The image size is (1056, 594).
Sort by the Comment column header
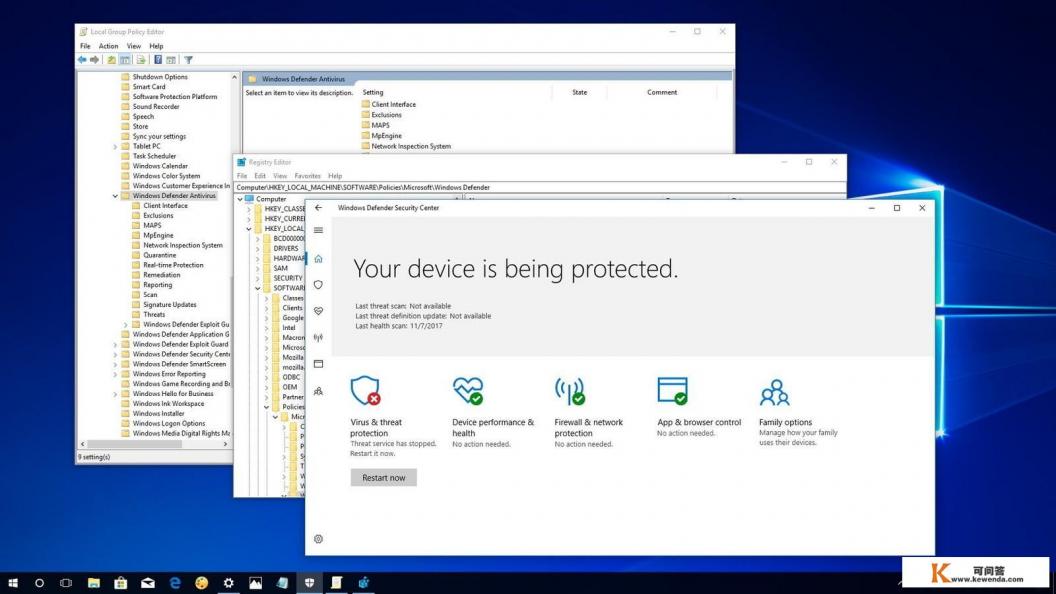pyautogui.click(x=662, y=92)
